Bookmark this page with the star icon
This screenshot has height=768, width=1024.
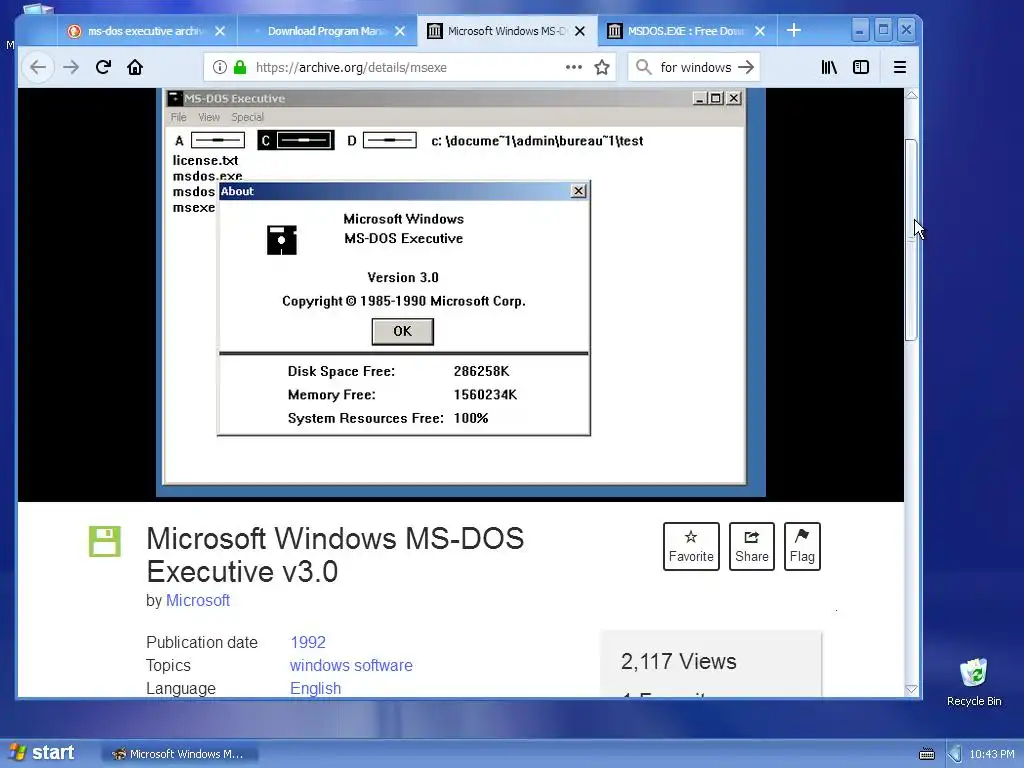pos(602,67)
